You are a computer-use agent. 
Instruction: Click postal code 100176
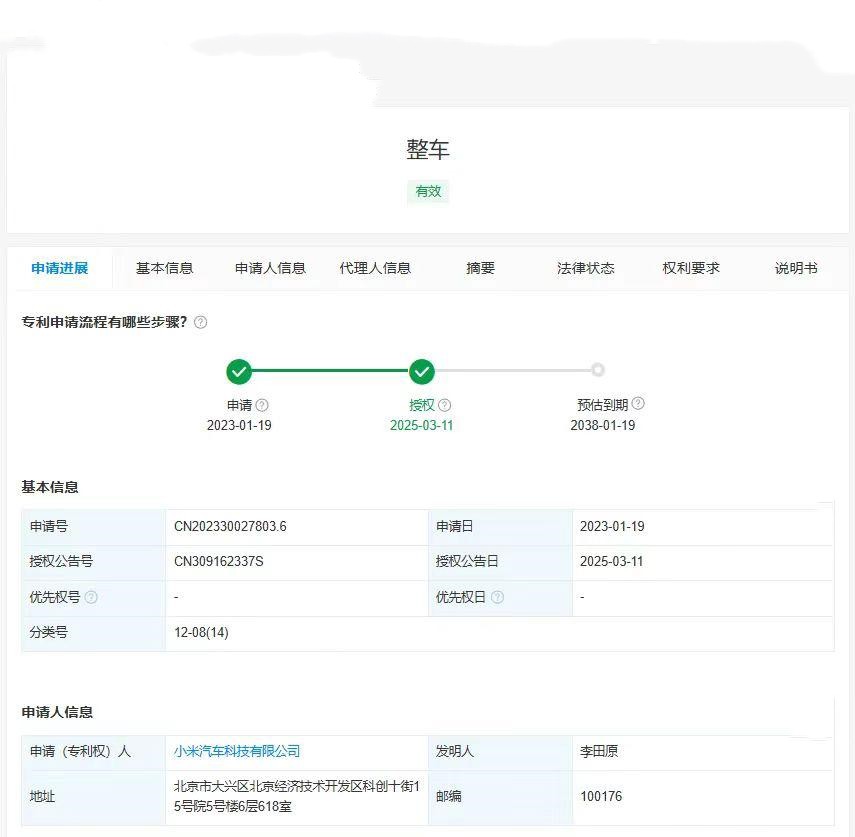tap(601, 797)
